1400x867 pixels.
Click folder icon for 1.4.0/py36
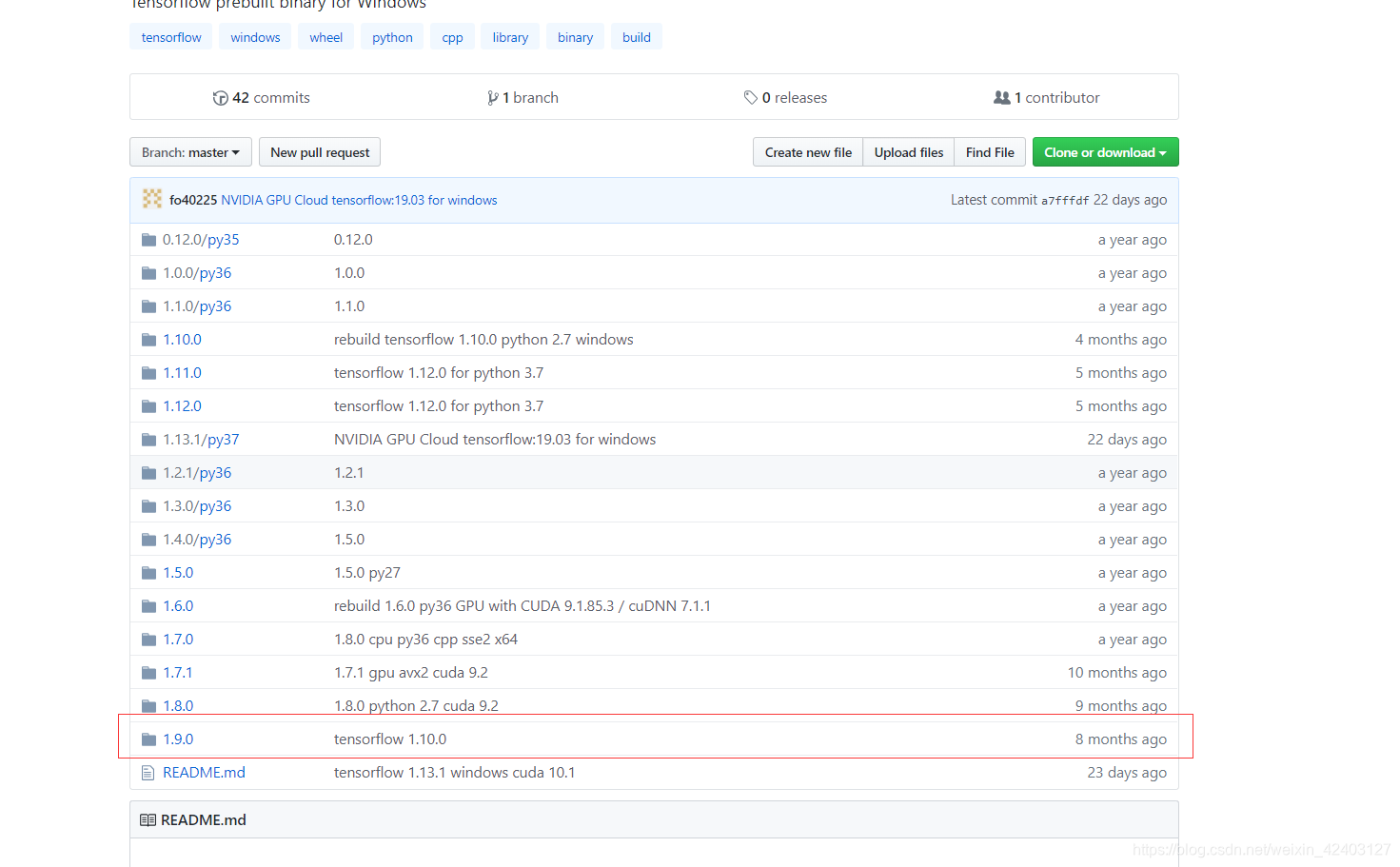coord(148,540)
